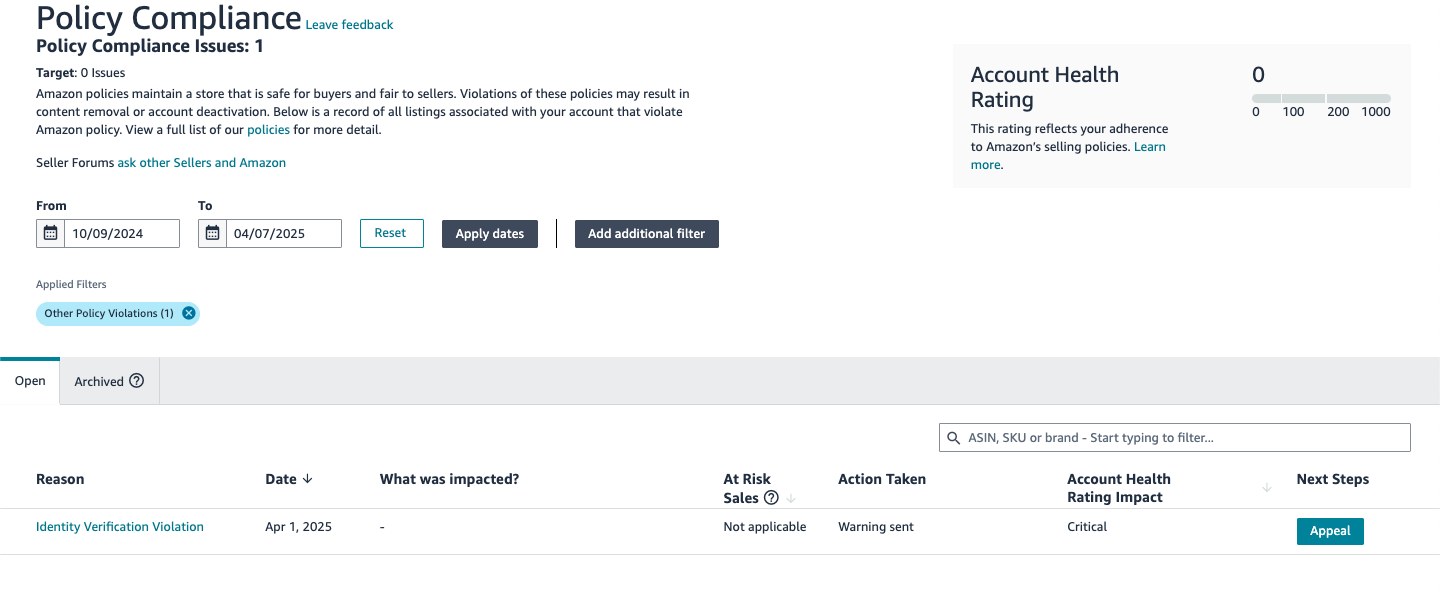Click the Reason column header

tap(60, 479)
